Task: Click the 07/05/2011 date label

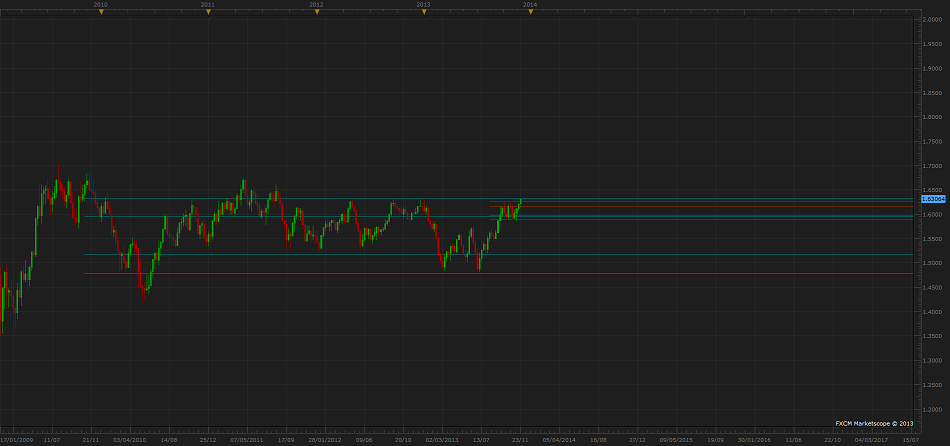Action: (x=247, y=439)
